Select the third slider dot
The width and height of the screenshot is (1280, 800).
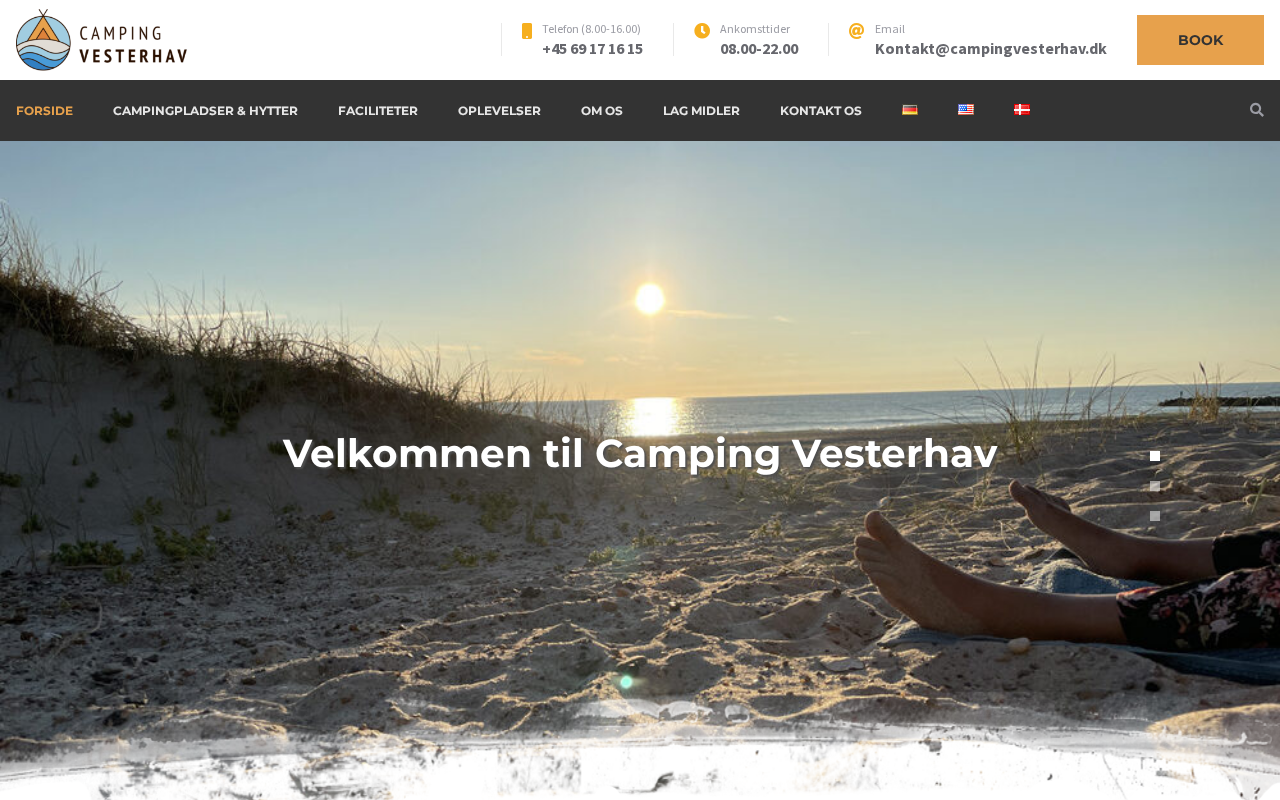click(x=1155, y=516)
